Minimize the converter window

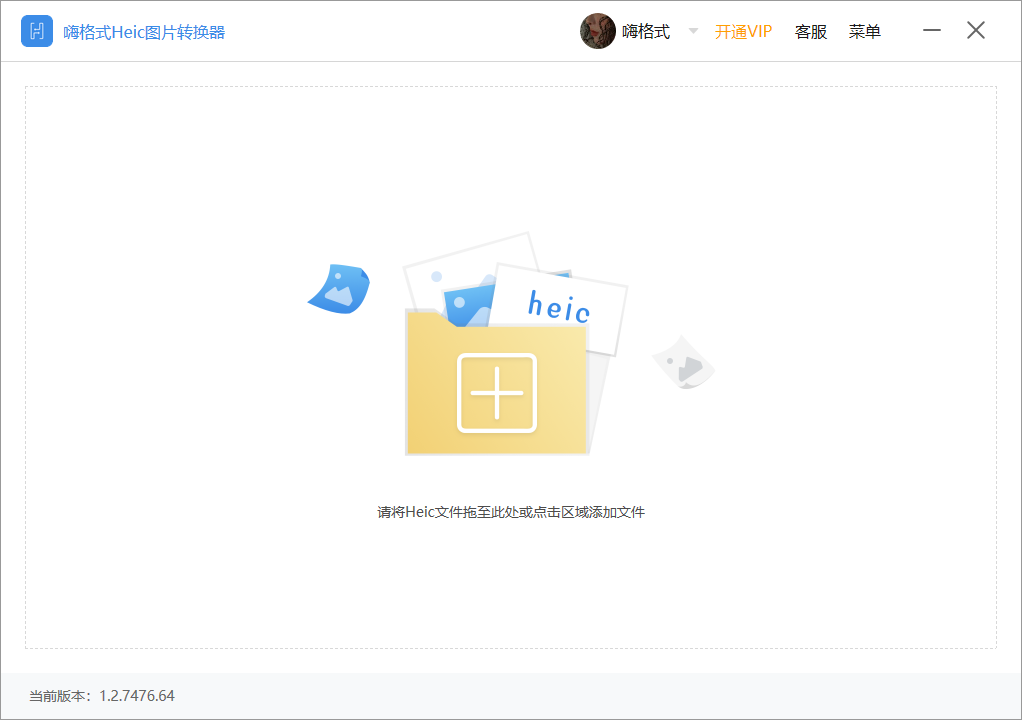pyautogui.click(x=932, y=31)
